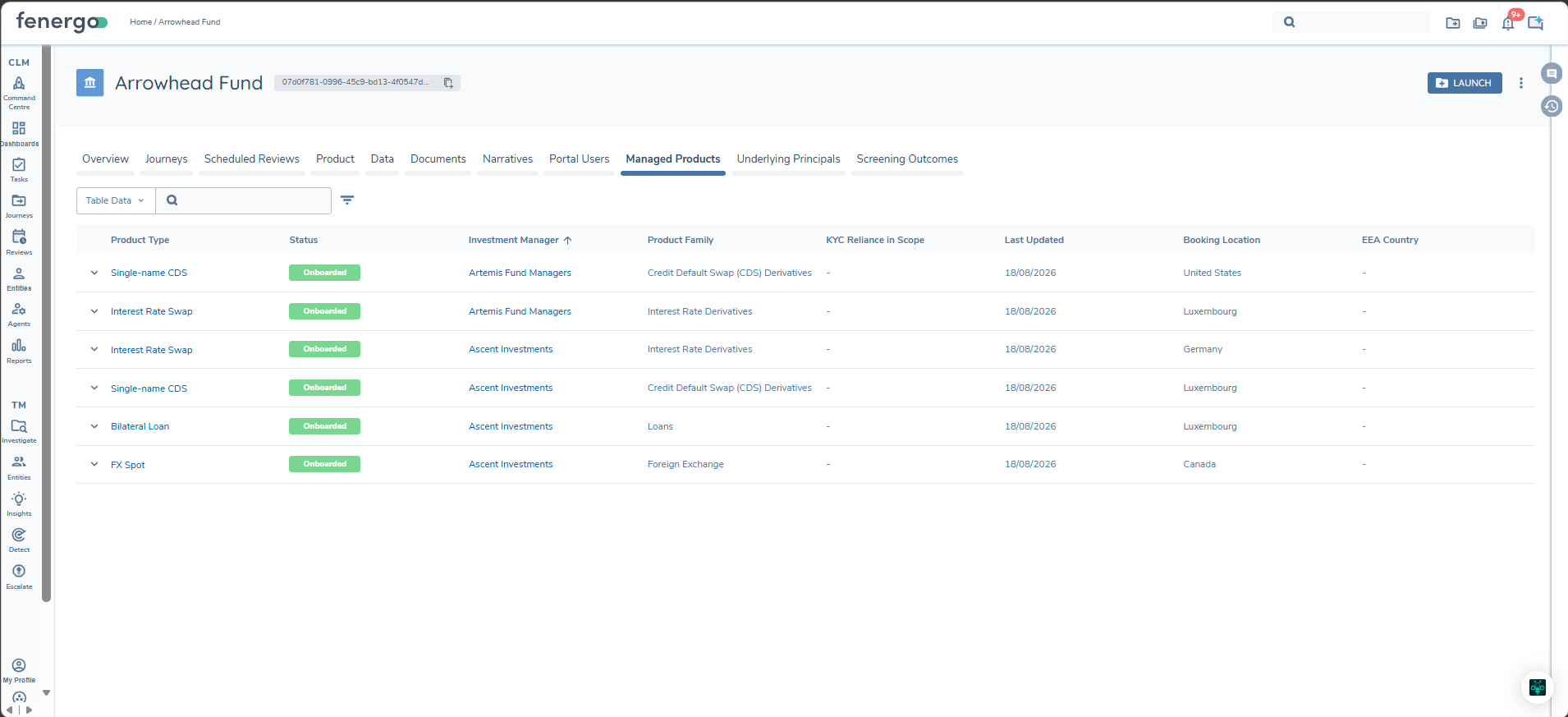Go to Home in the breadcrumb

140,22
